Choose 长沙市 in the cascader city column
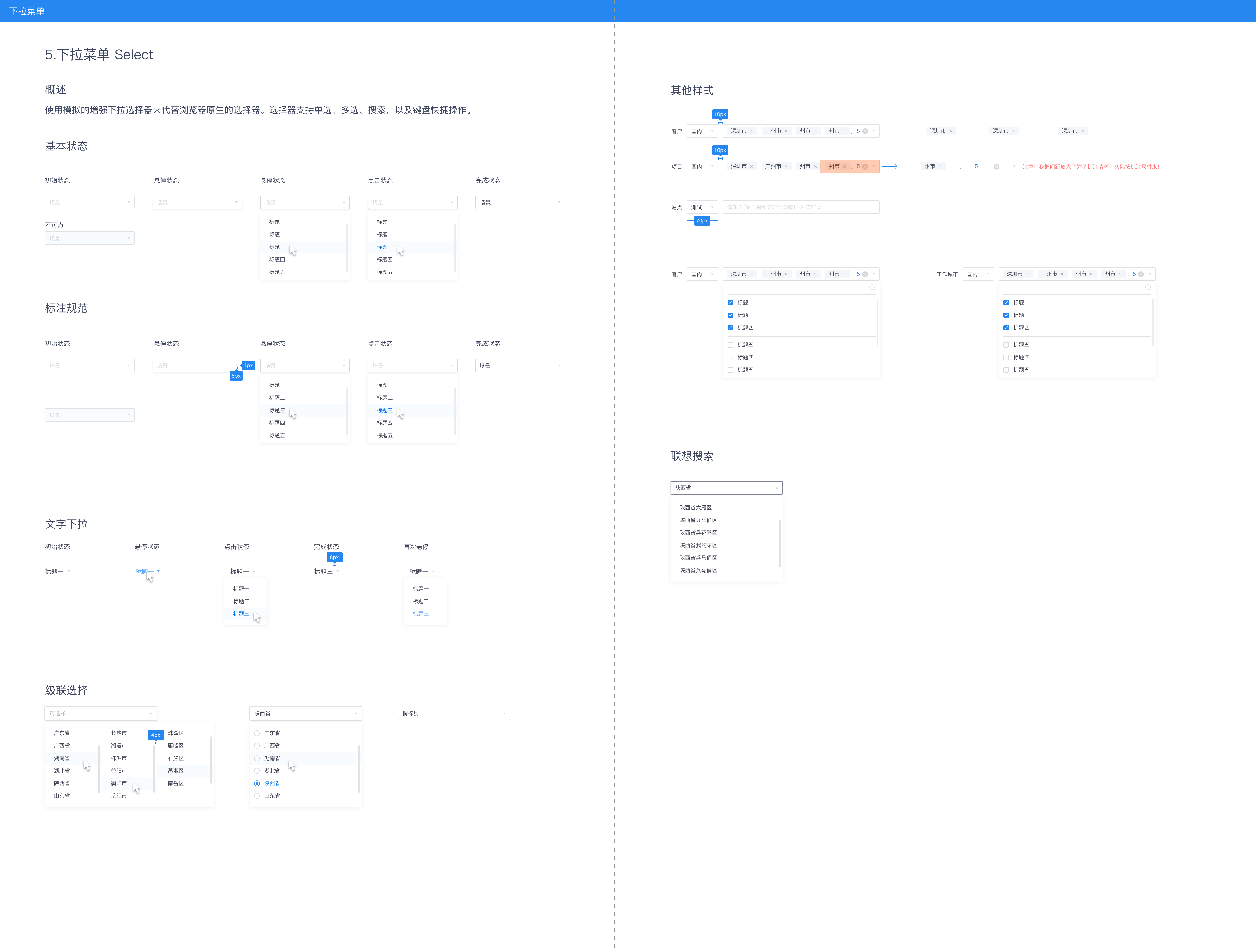The height and width of the screenshot is (952, 1256). click(x=119, y=733)
